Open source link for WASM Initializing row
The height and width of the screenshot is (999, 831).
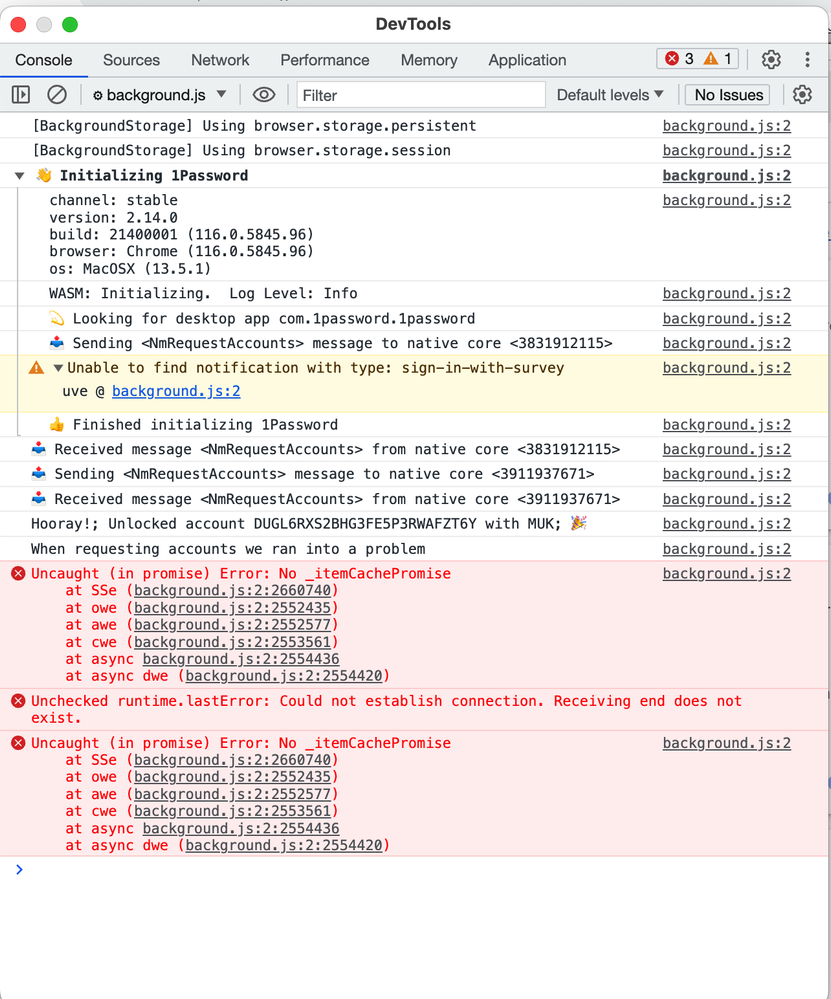coord(726,293)
